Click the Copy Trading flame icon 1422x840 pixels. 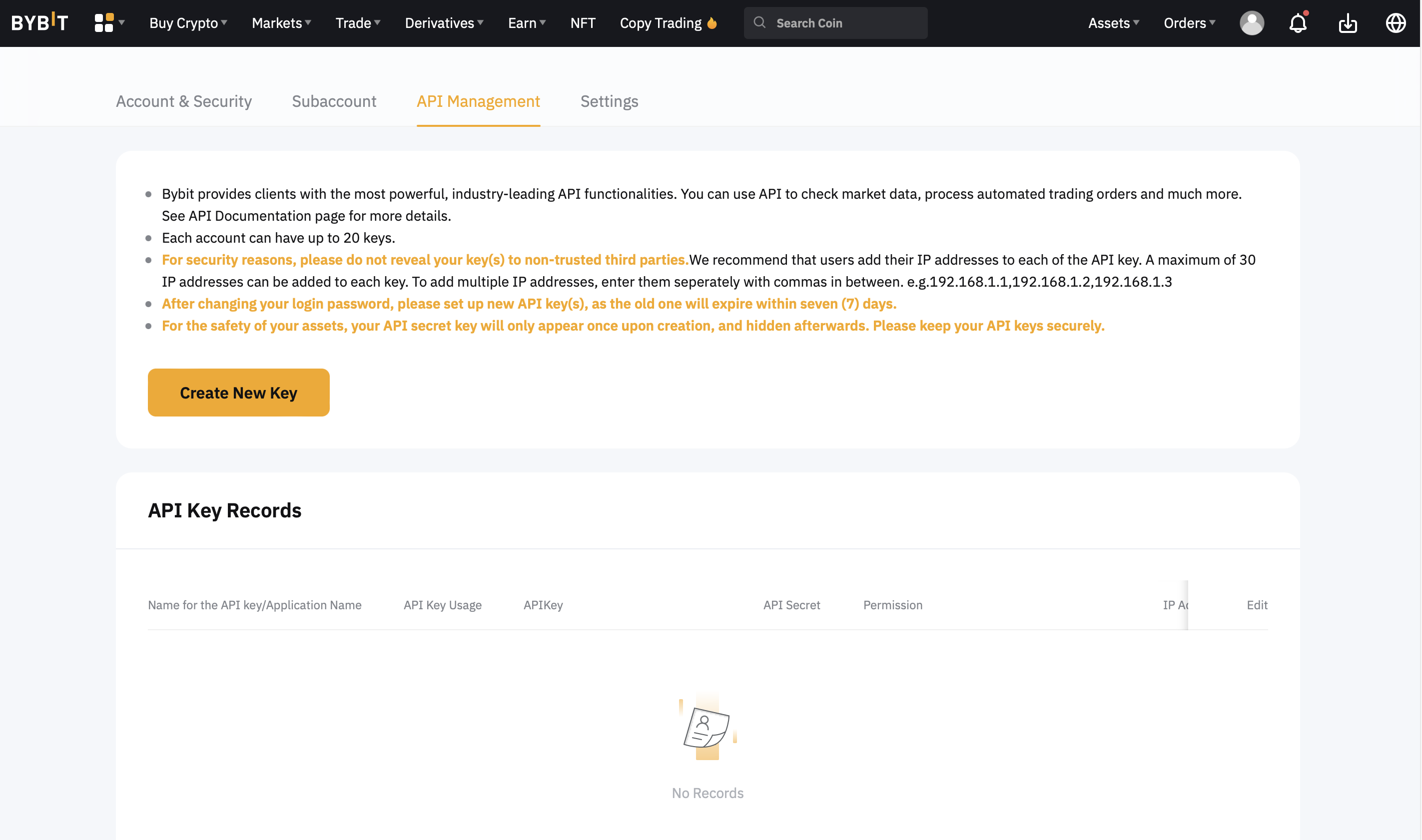click(x=712, y=22)
